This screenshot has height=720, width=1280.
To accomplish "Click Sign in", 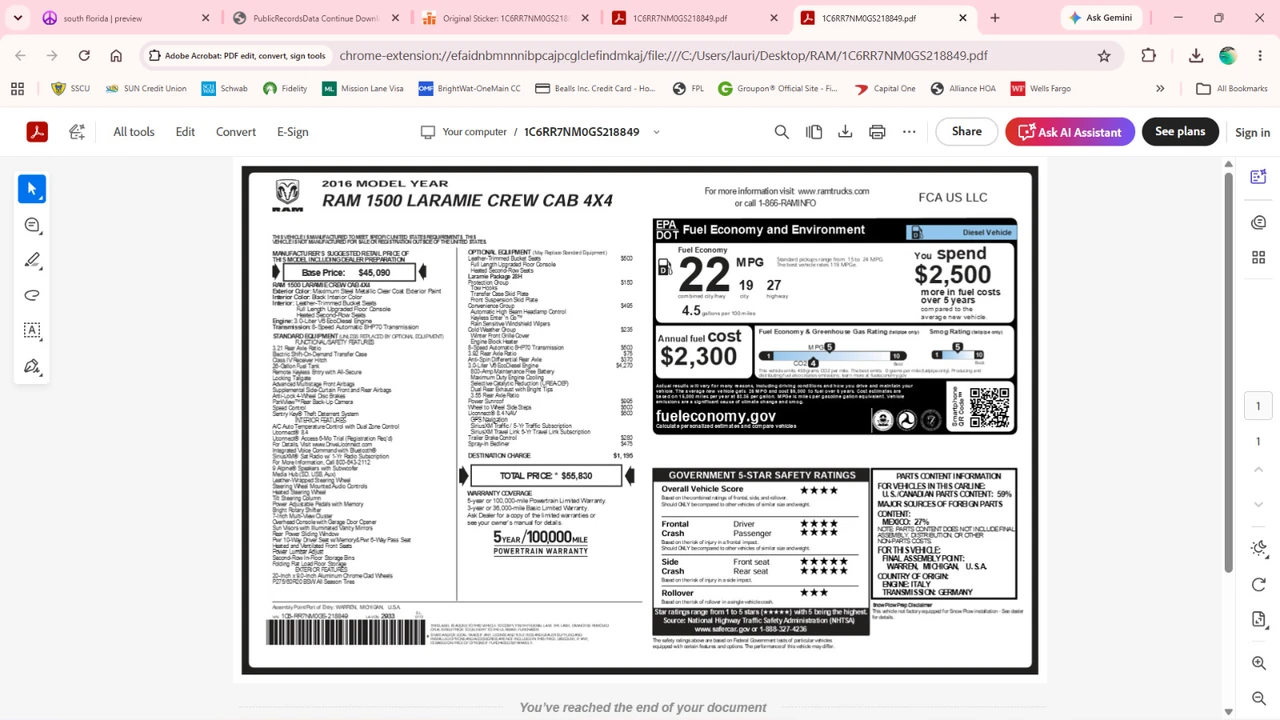I will tap(1252, 132).
